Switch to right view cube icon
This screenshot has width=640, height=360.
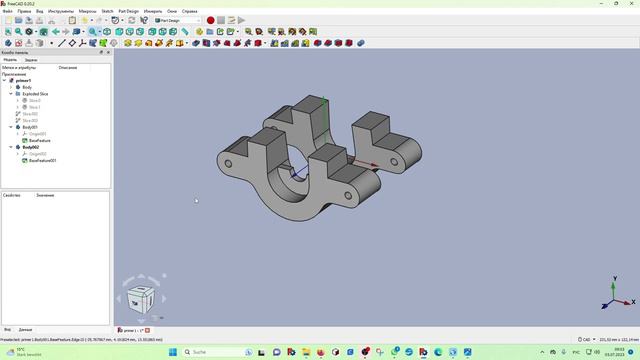pyautogui.click(x=140, y=31)
